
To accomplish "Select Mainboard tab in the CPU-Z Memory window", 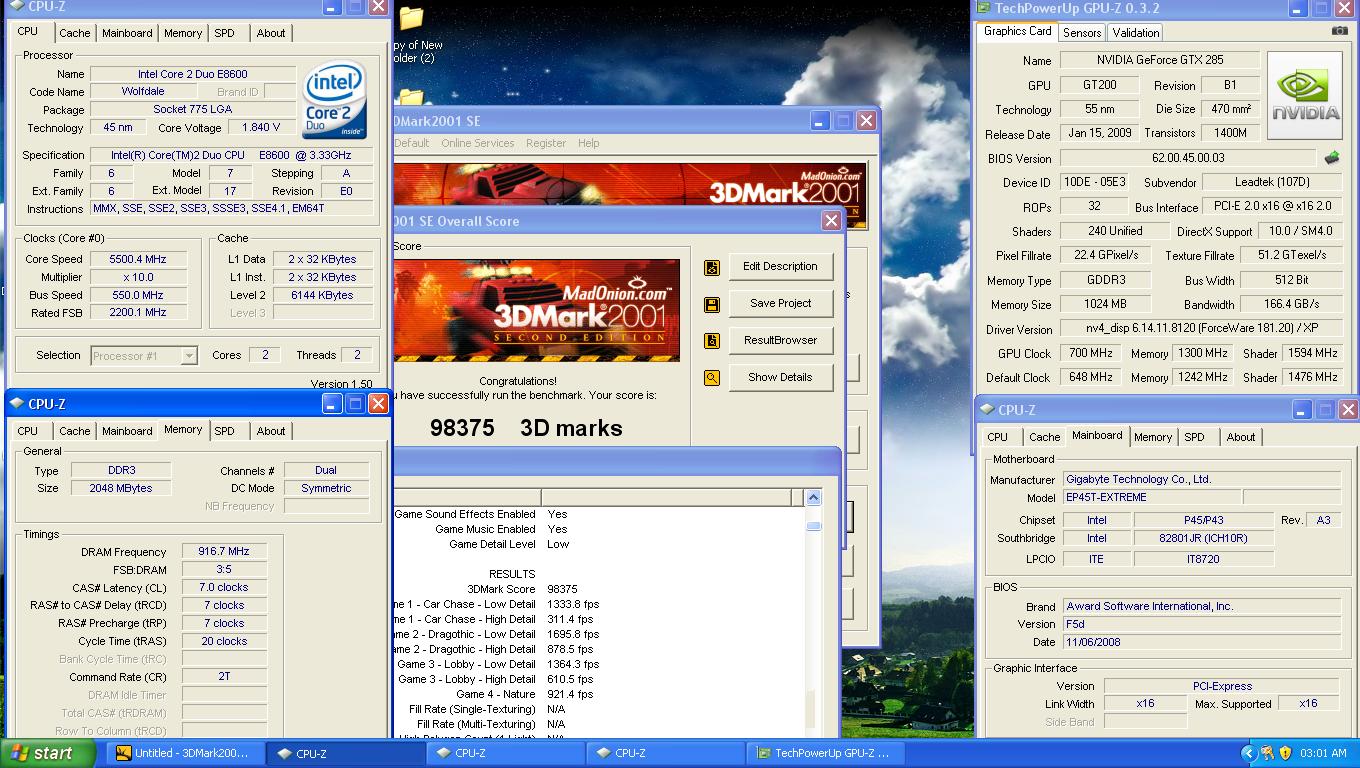I will pyautogui.click(x=128, y=431).
